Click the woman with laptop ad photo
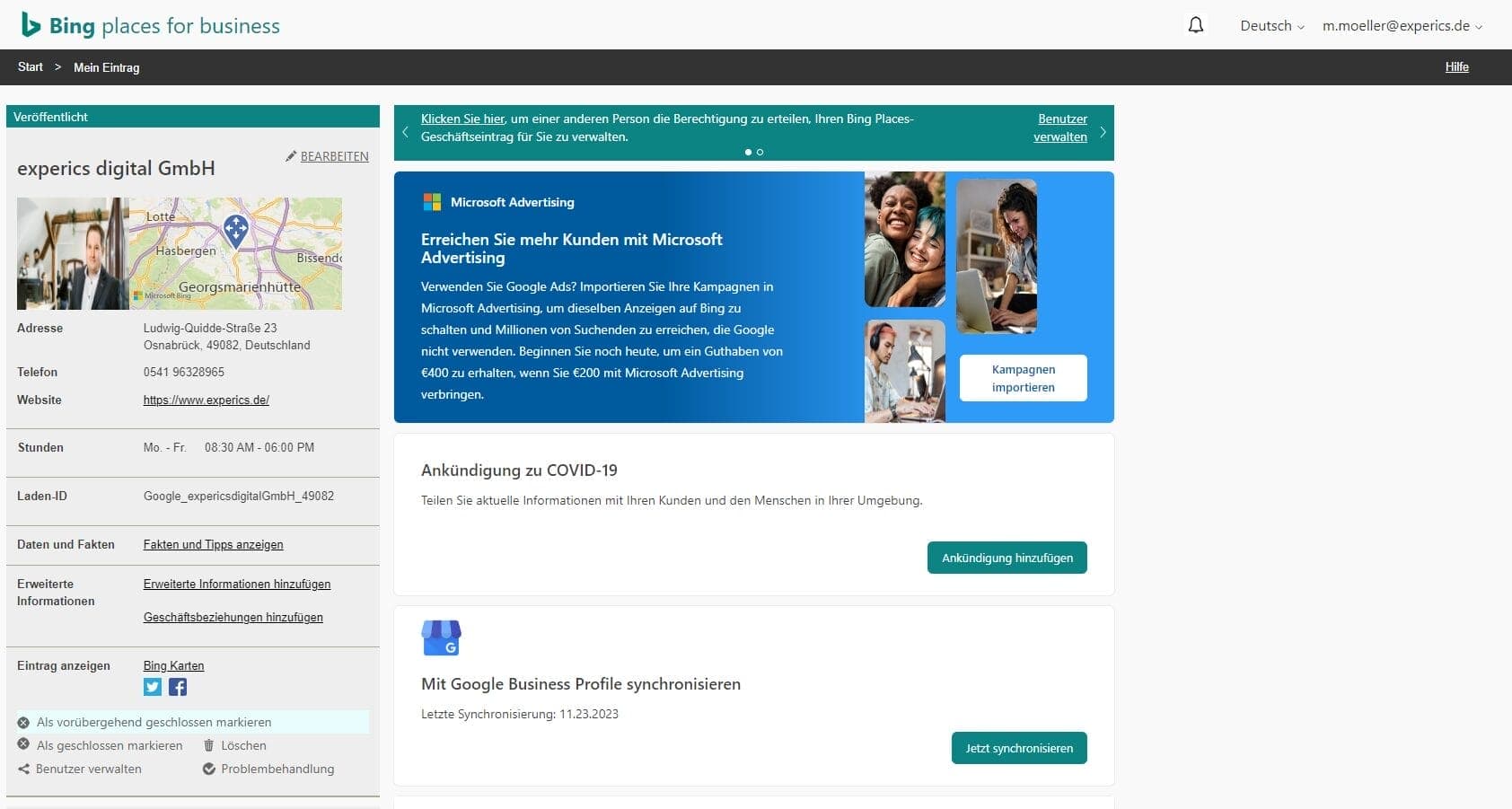The height and width of the screenshot is (809, 1512). (x=997, y=256)
